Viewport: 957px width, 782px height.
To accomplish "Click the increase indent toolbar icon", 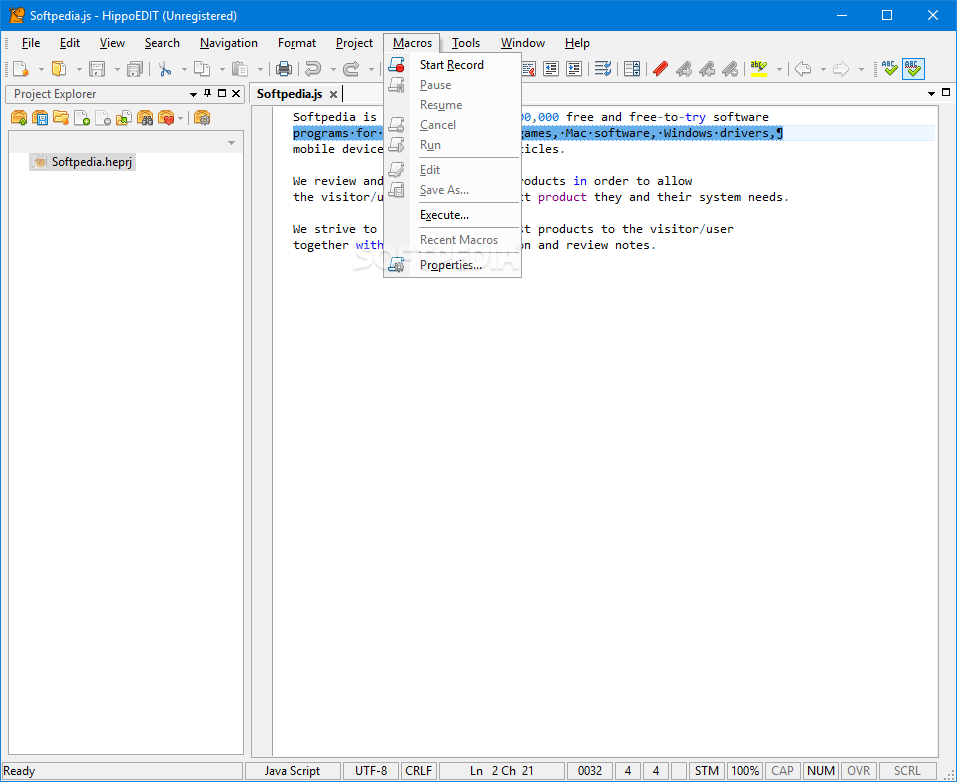I will click(x=574, y=68).
